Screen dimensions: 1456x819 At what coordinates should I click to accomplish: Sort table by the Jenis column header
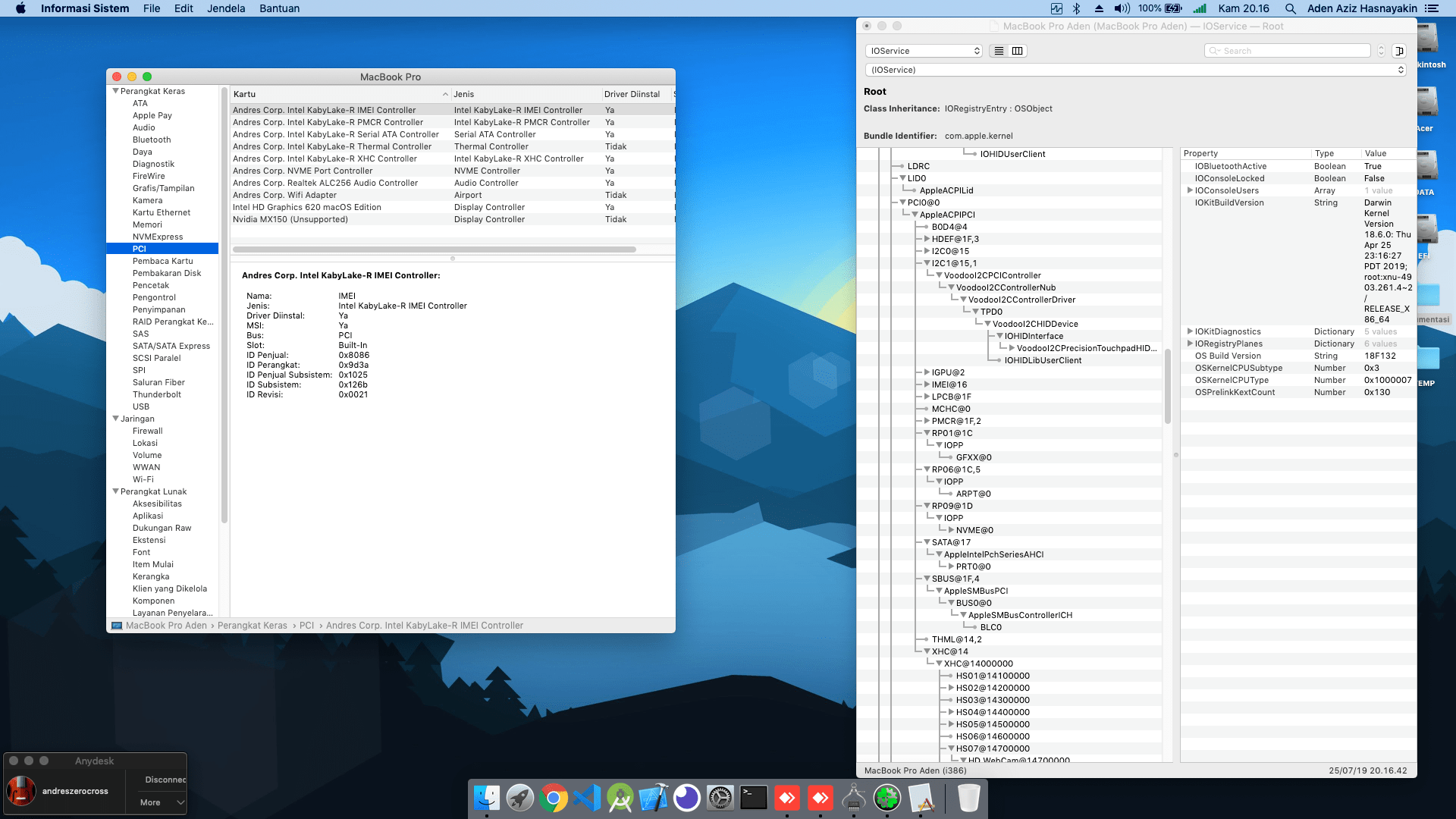click(526, 94)
